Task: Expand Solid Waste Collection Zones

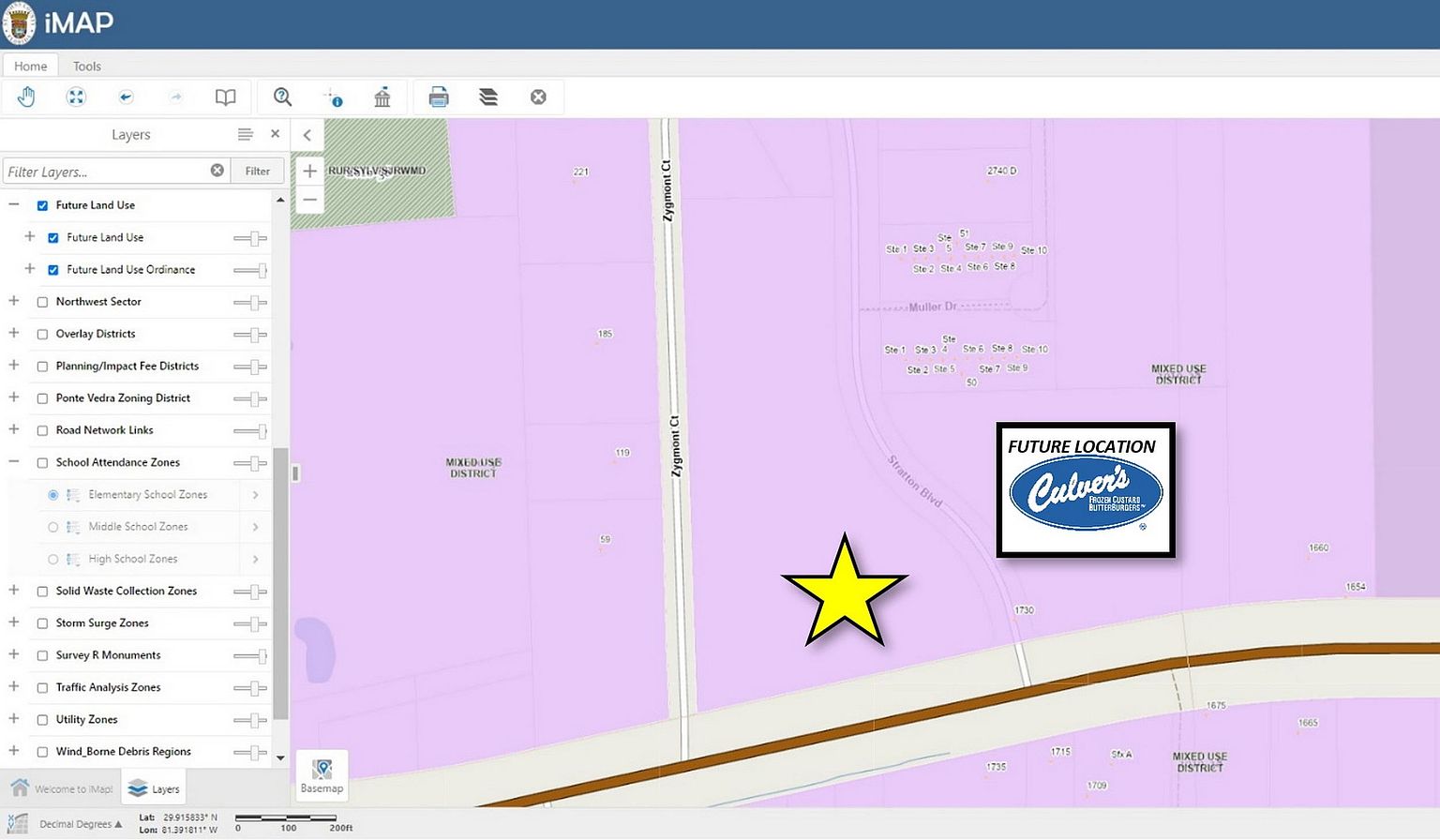Action: 13,590
